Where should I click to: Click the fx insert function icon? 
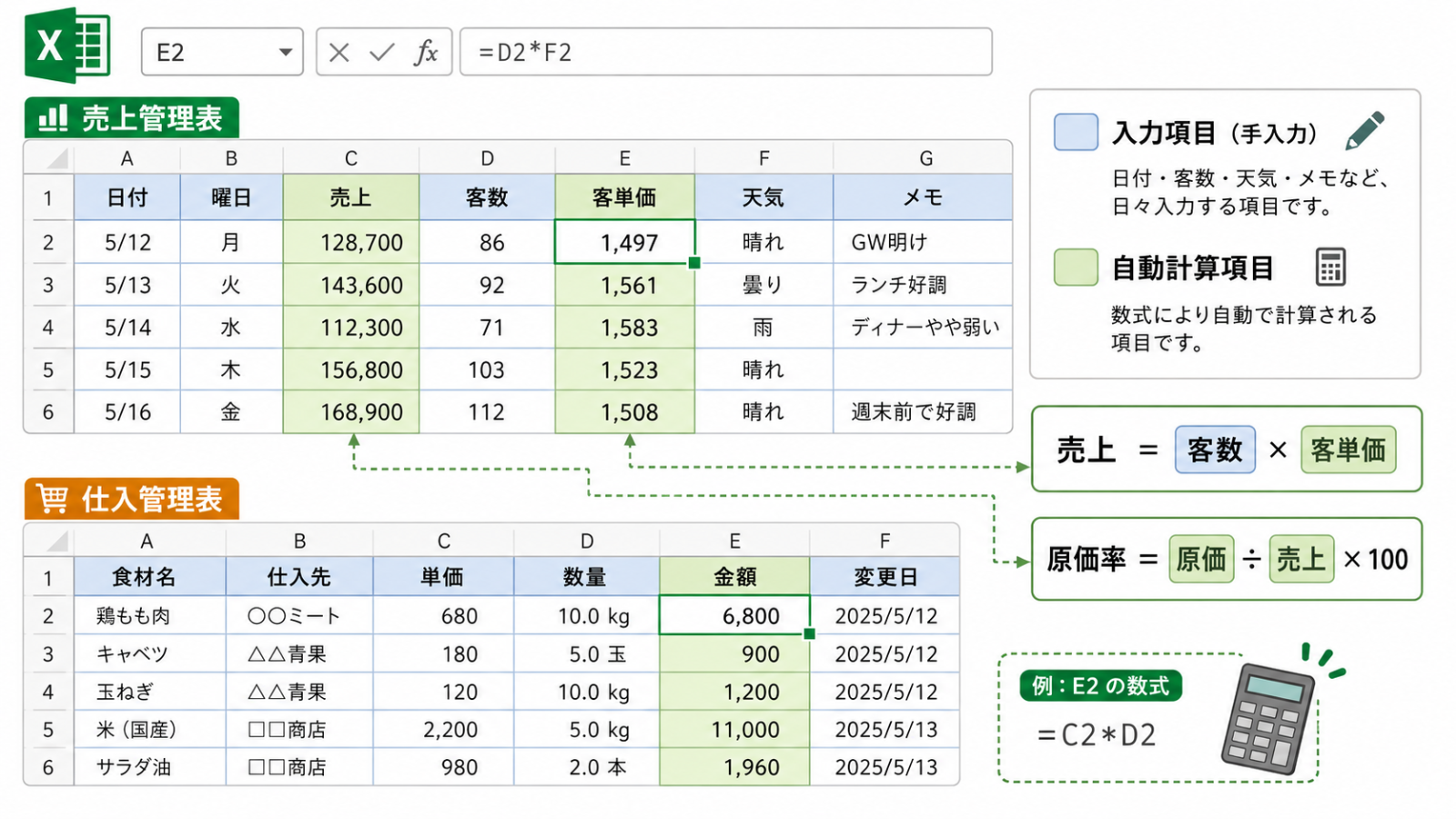pos(425,53)
